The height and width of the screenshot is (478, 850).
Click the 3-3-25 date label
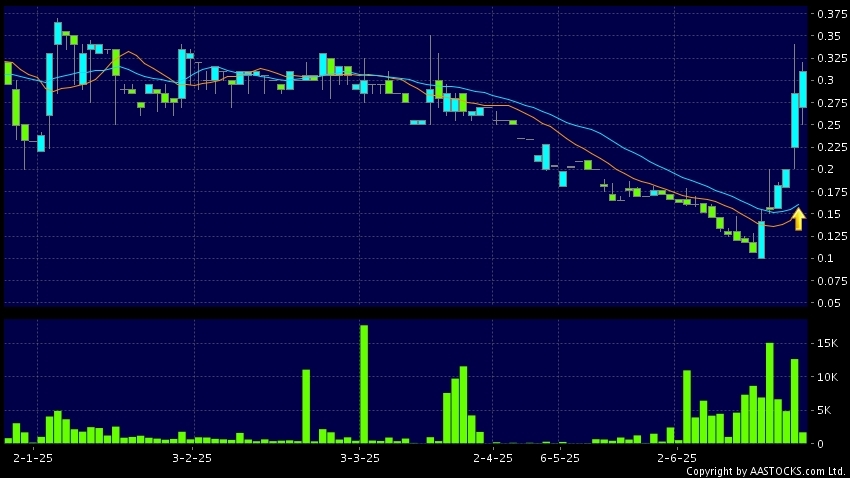(360, 458)
